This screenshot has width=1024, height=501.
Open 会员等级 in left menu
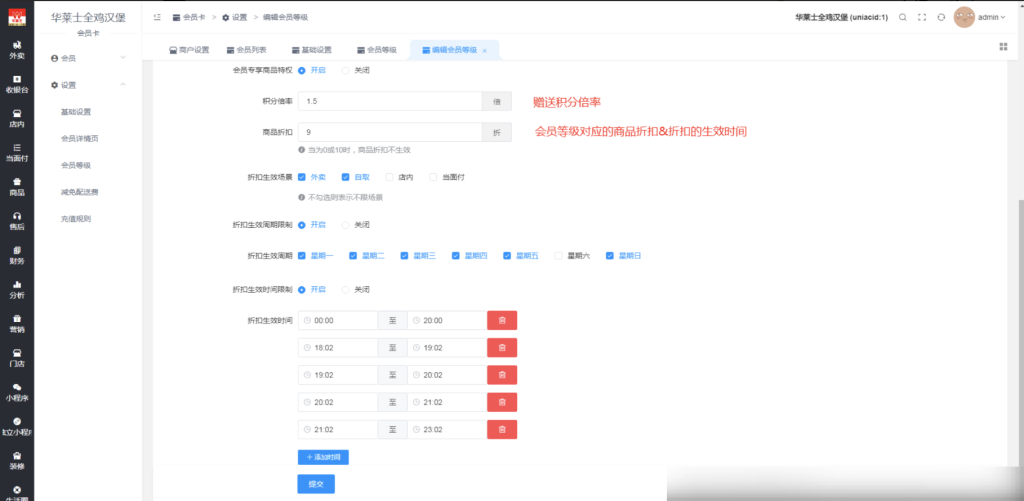click(x=76, y=165)
